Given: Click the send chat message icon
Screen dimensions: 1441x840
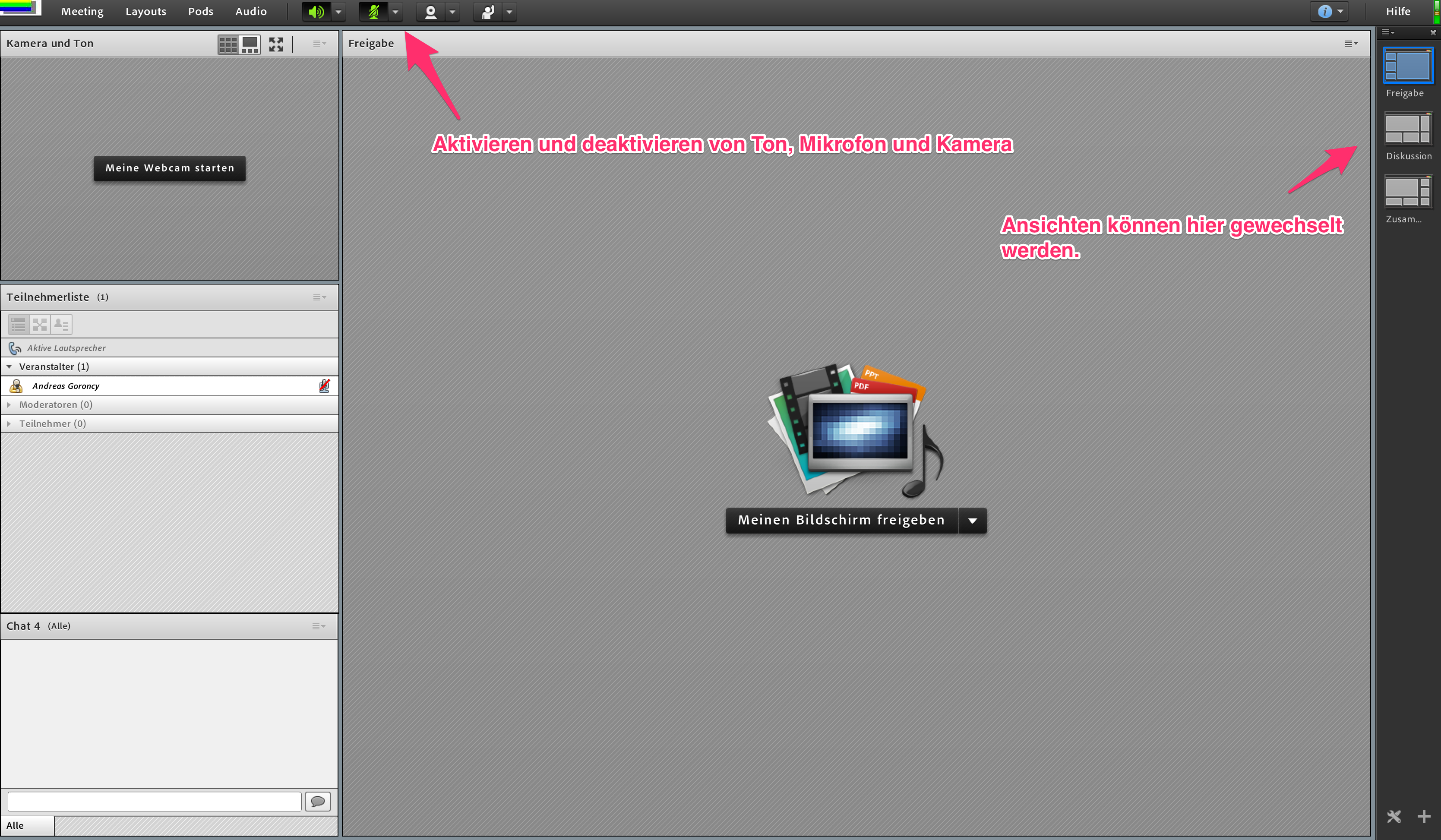Looking at the screenshot, I should [x=317, y=801].
